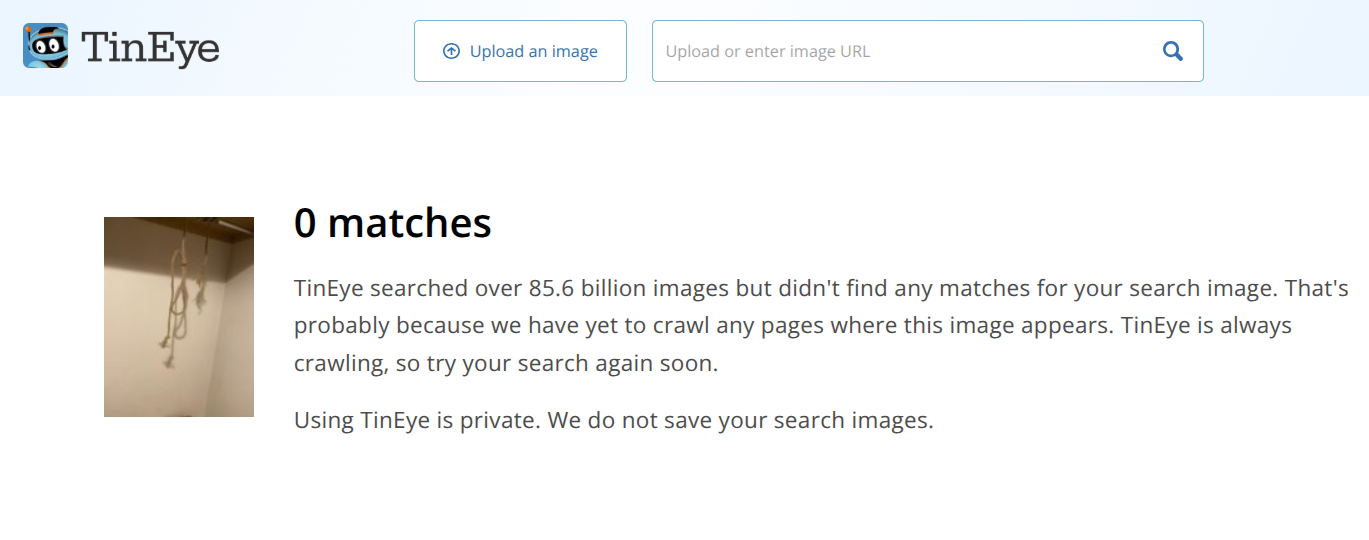Image resolution: width=1369 pixels, height=540 pixels.
Task: Click the placeholder text in the URL box
Action: (768, 51)
